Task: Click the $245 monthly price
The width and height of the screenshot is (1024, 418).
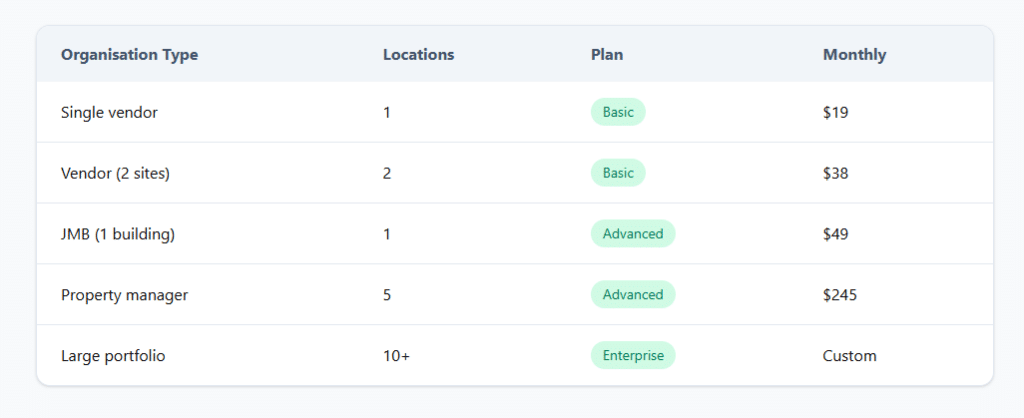Action: (x=840, y=295)
